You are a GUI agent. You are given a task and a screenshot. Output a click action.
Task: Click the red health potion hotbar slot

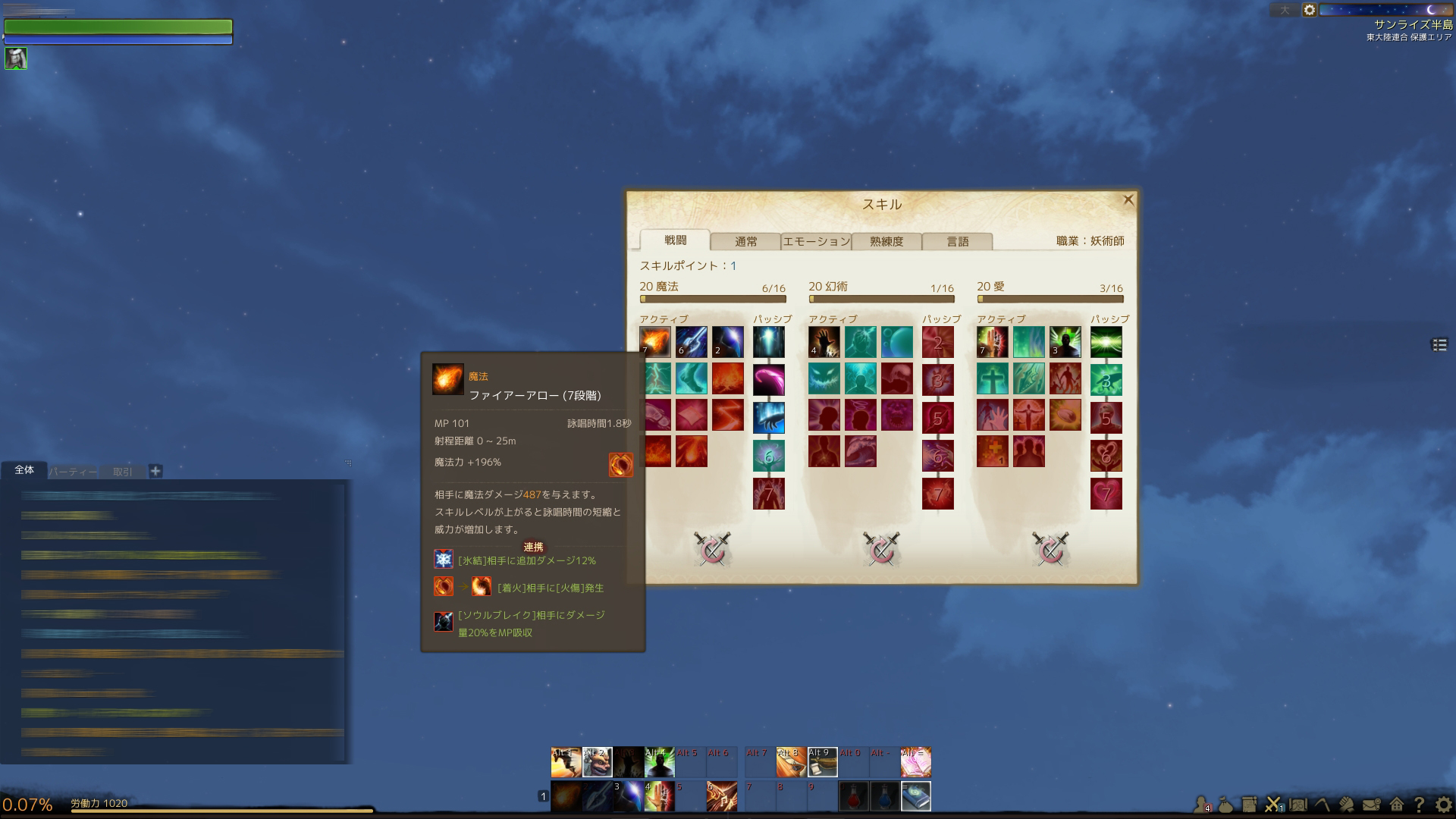click(854, 796)
